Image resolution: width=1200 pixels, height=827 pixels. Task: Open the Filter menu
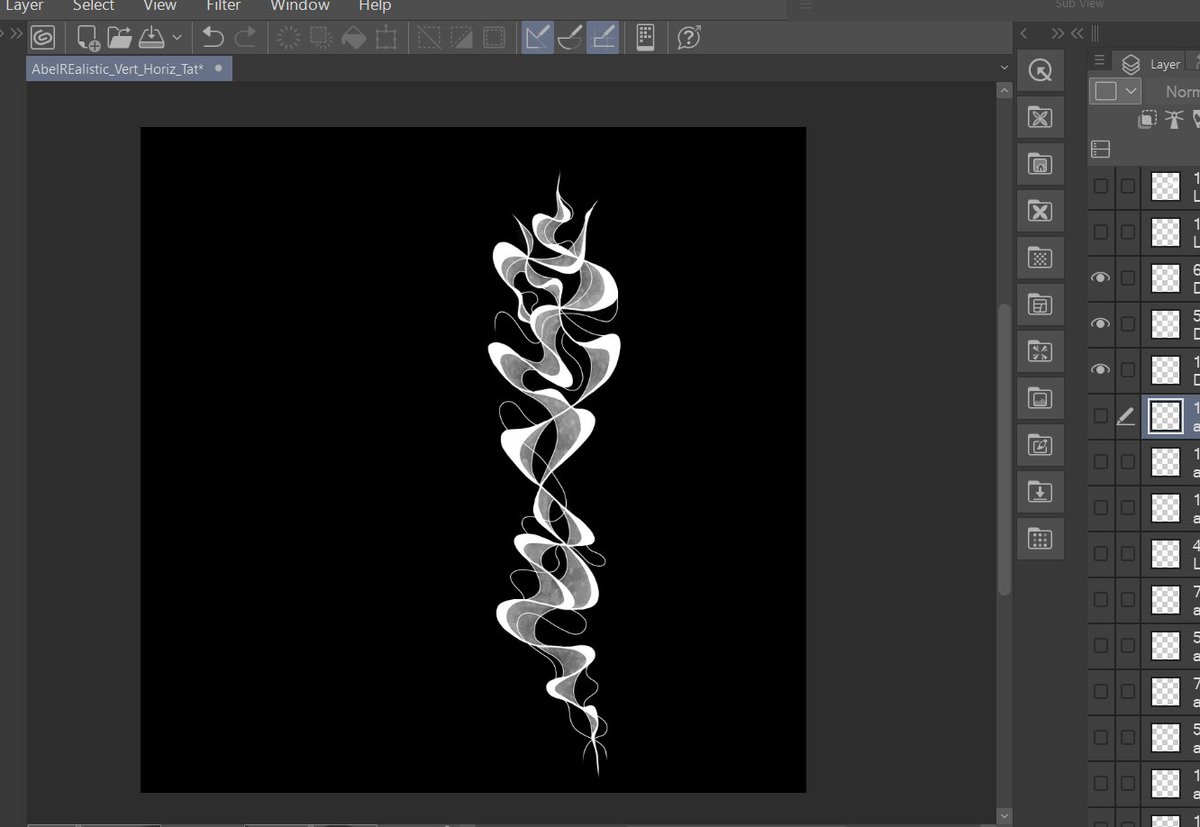coord(224,6)
